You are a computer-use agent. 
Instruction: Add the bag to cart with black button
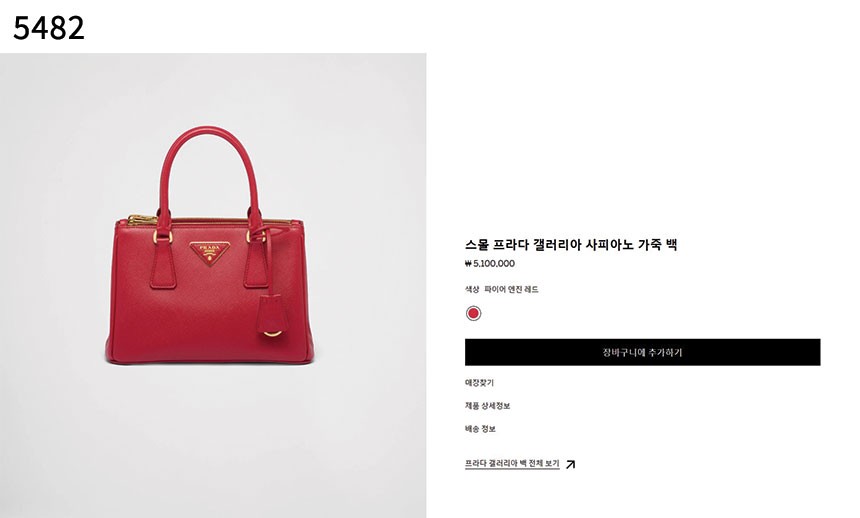click(x=642, y=352)
